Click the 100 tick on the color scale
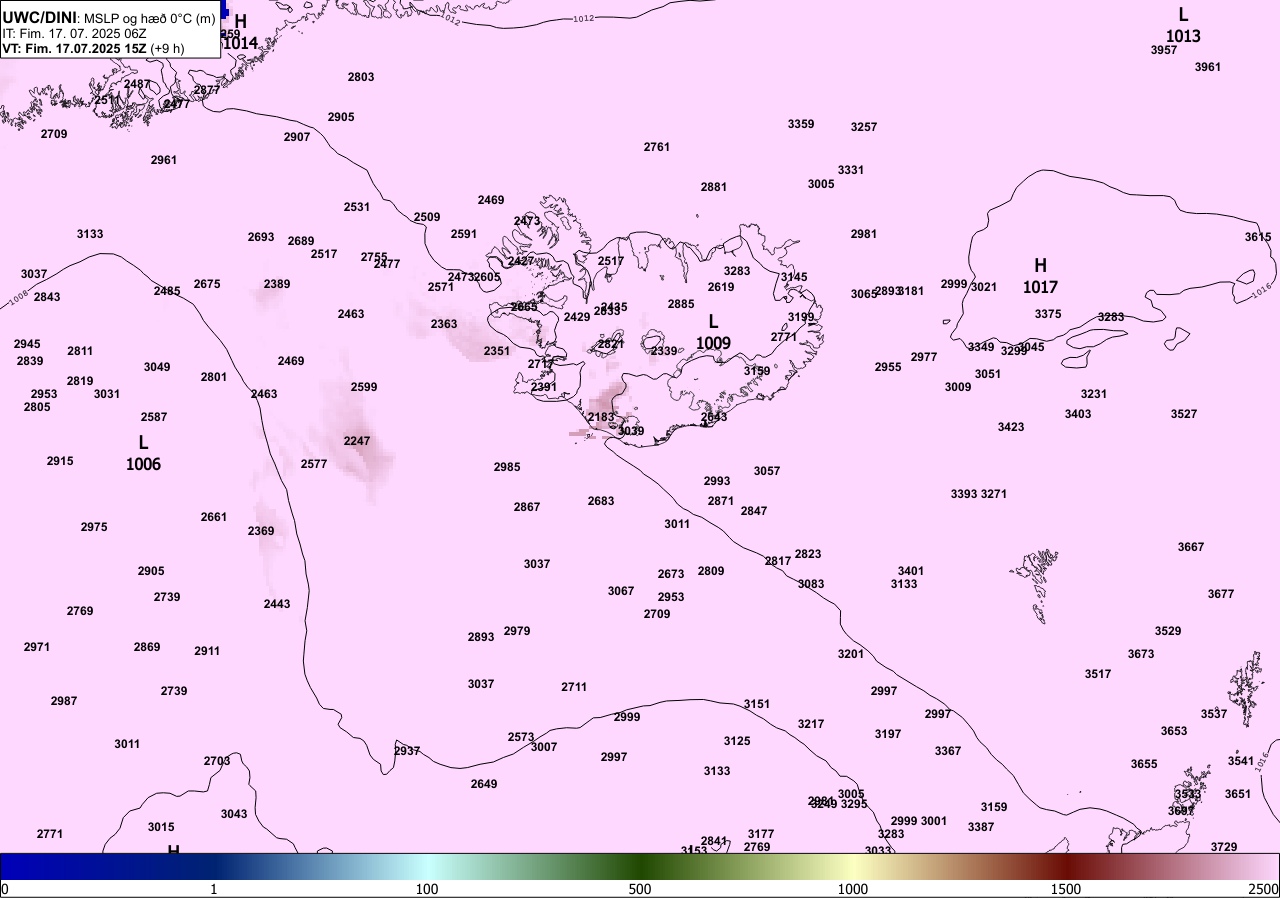Viewport: 1280px width, 898px height. coord(427,889)
